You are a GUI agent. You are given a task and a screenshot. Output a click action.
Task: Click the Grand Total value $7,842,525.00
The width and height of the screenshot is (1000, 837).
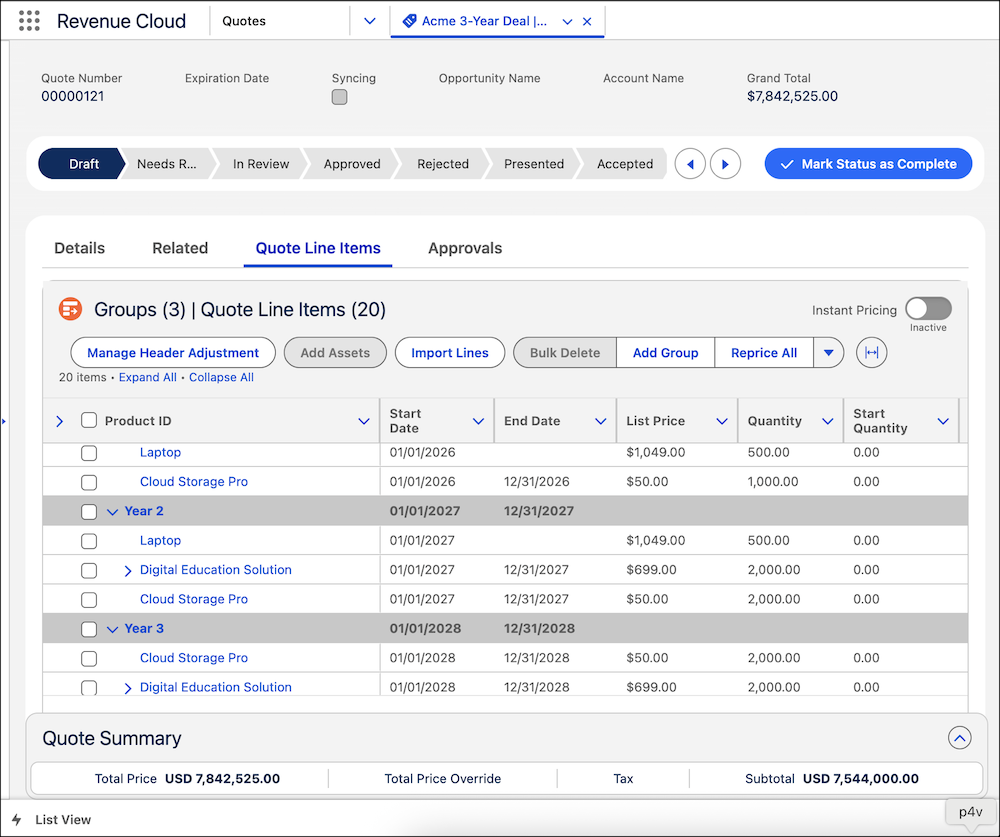point(792,96)
